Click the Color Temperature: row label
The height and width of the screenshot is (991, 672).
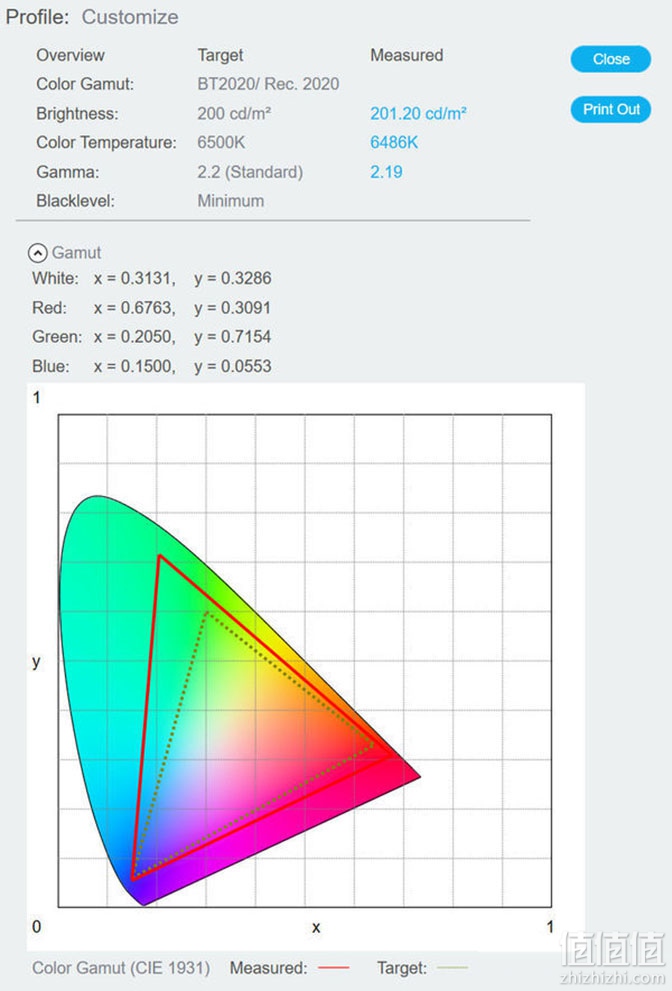click(106, 143)
